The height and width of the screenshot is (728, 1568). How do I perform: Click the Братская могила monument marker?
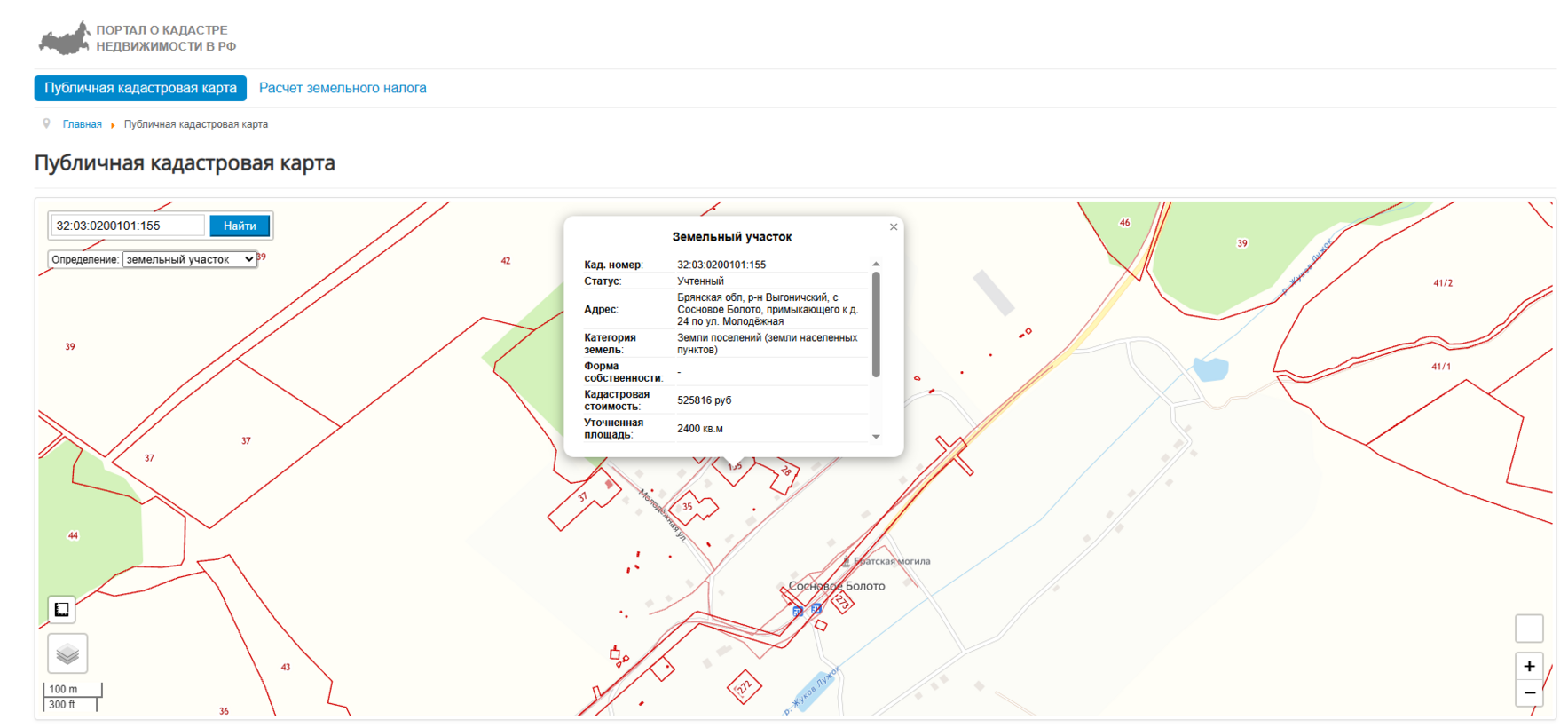[x=846, y=561]
